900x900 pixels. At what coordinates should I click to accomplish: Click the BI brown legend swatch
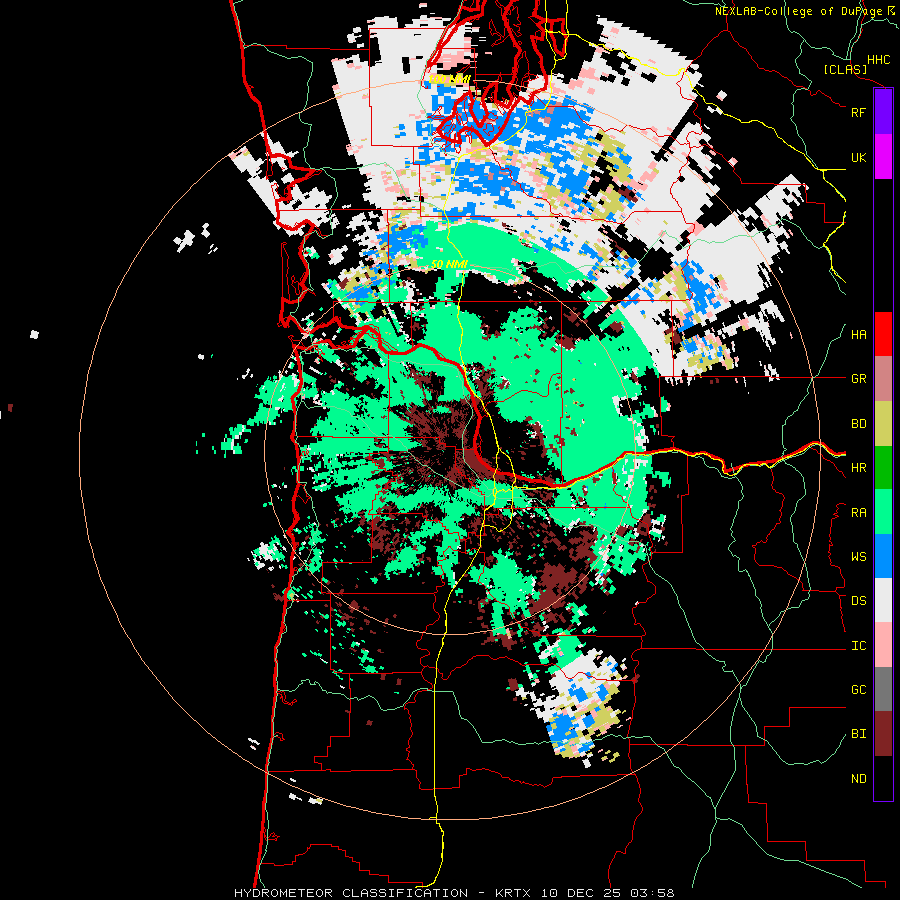pyautogui.click(x=883, y=734)
